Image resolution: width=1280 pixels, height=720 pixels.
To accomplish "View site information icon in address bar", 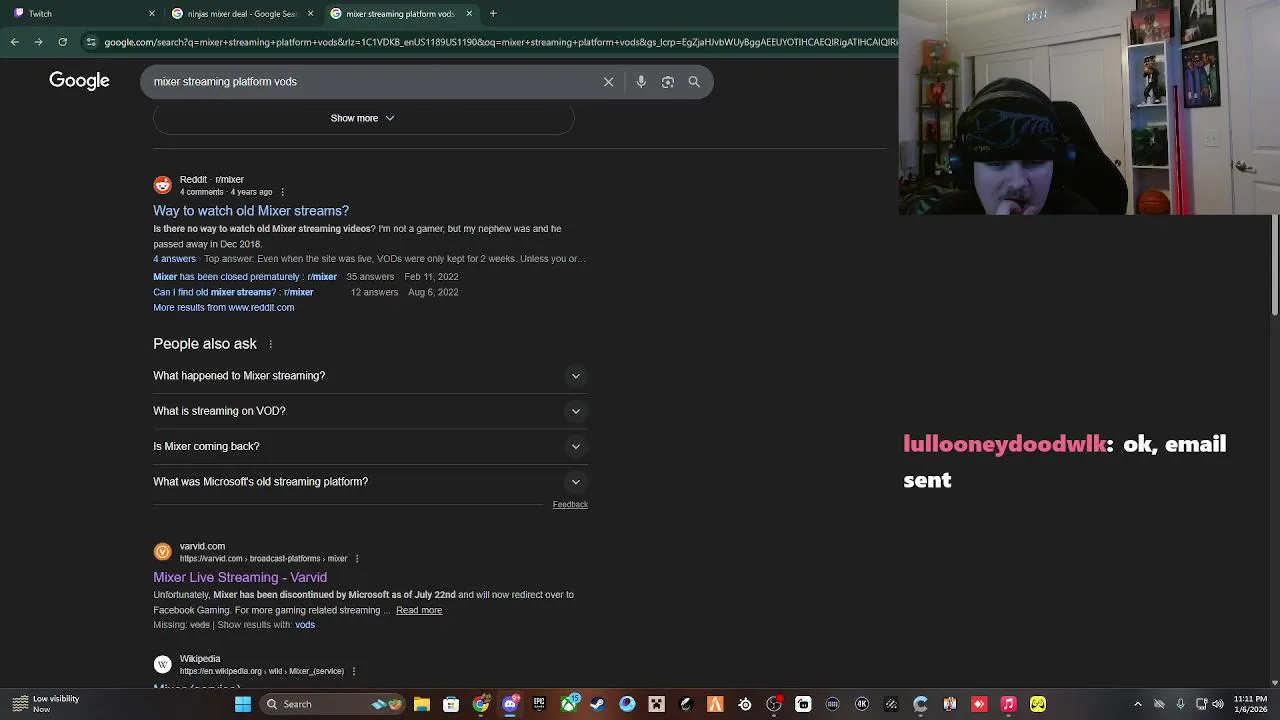I will click(91, 42).
